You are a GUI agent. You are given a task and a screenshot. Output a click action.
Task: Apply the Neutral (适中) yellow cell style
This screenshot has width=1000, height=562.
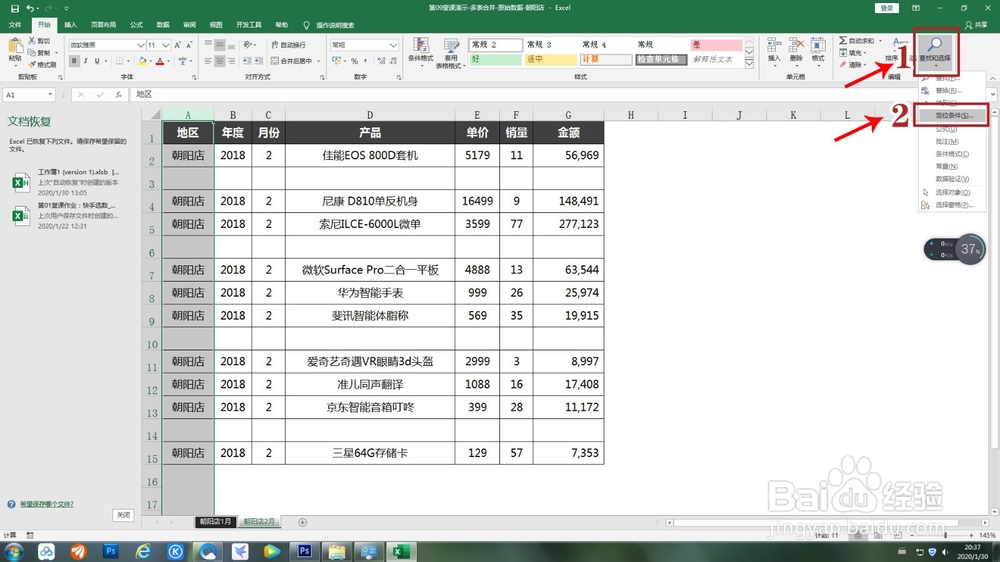pyautogui.click(x=550, y=59)
